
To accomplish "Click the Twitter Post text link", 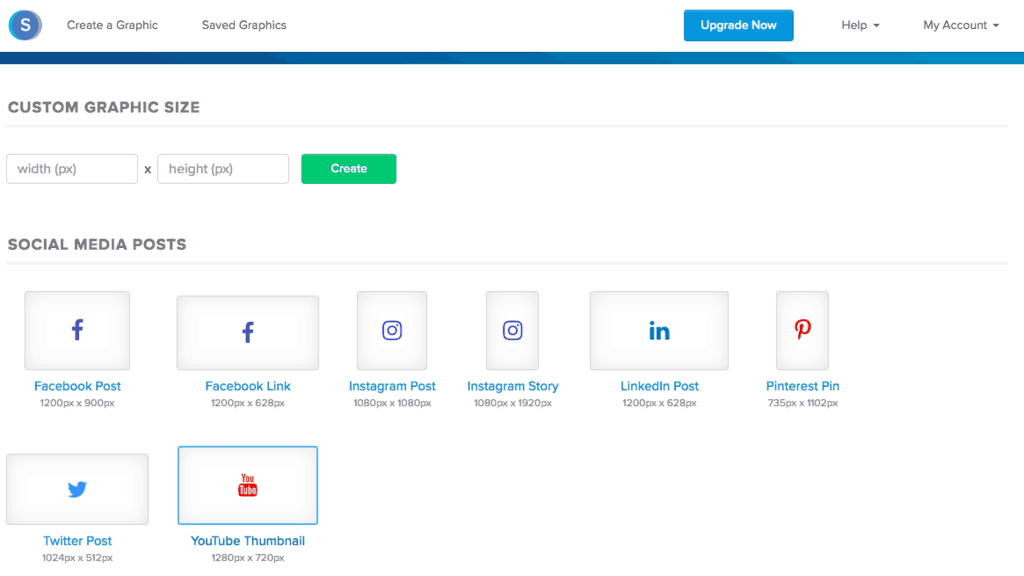I will coord(77,541).
